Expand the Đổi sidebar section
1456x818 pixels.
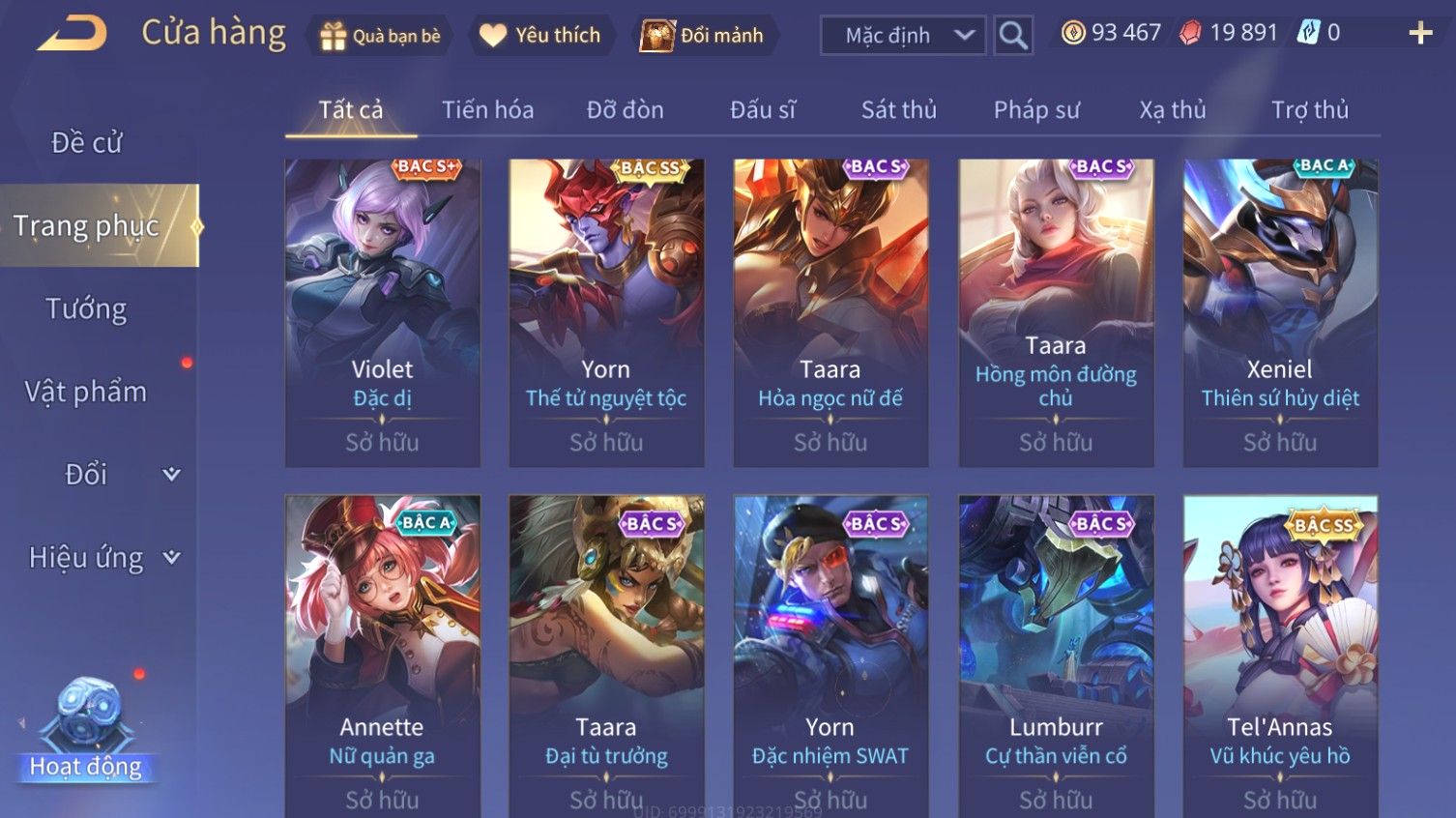(x=171, y=475)
